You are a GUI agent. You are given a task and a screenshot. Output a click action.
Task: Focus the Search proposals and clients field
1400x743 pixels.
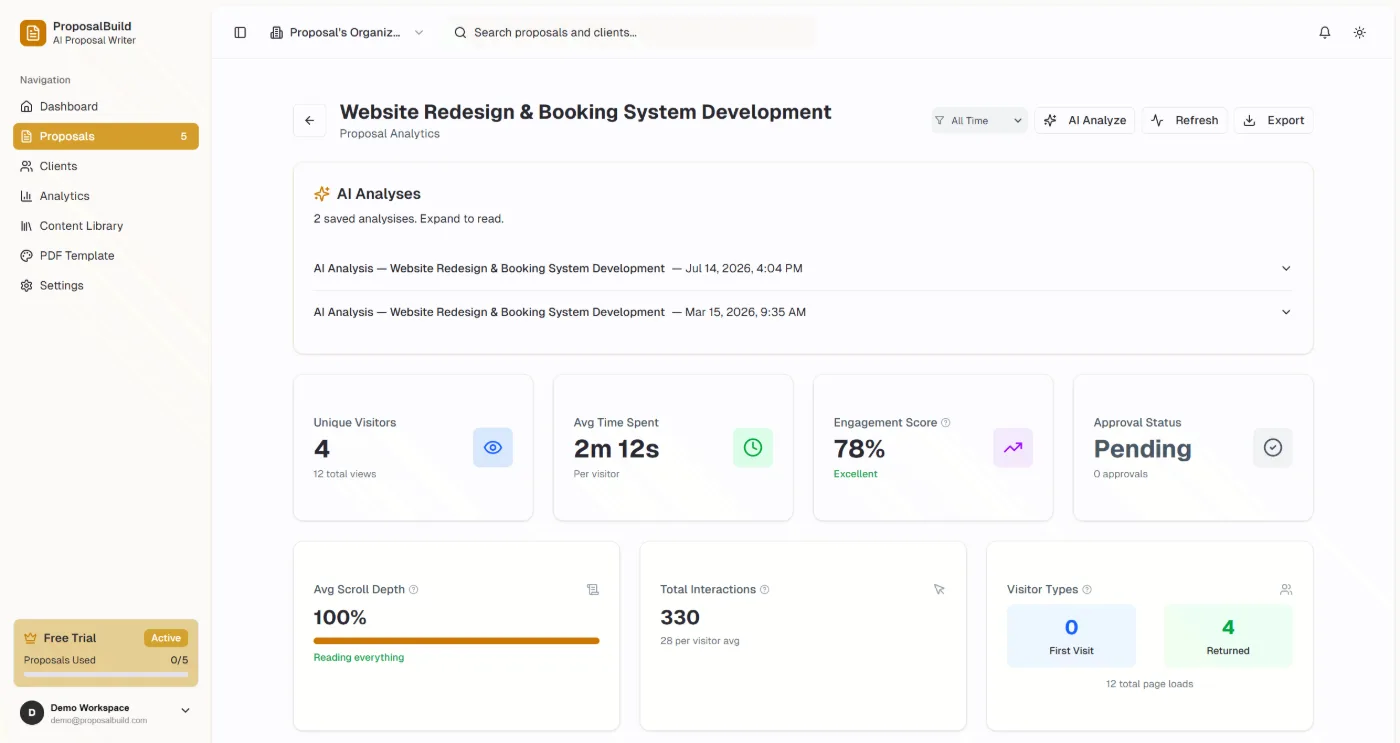tap(631, 32)
